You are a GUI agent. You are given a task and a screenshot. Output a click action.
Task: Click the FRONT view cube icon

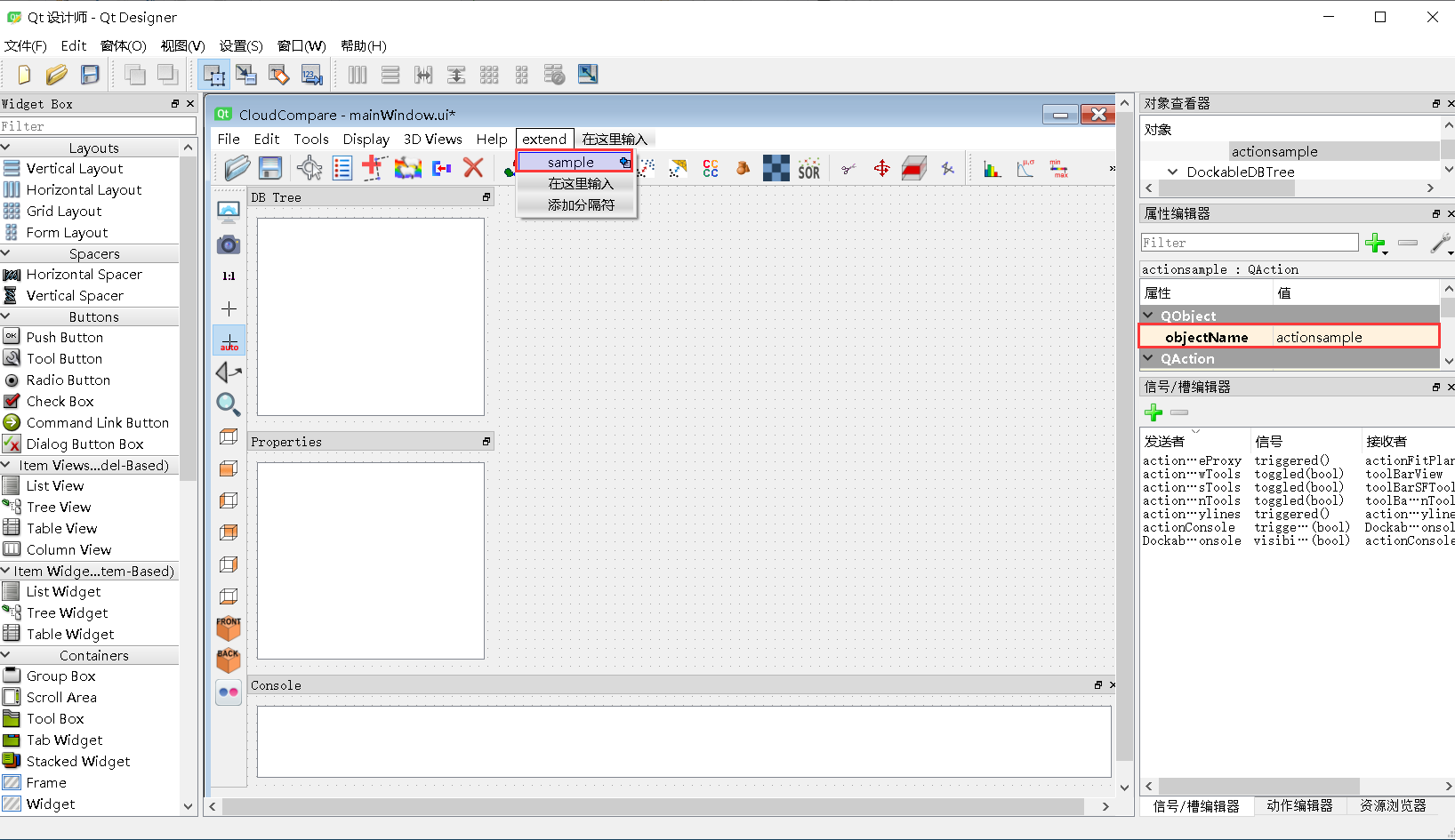tap(229, 628)
